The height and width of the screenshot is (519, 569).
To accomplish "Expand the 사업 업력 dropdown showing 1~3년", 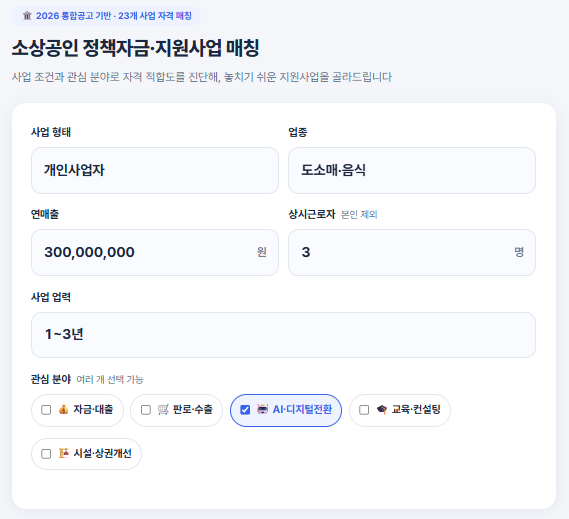I will tap(283, 335).
